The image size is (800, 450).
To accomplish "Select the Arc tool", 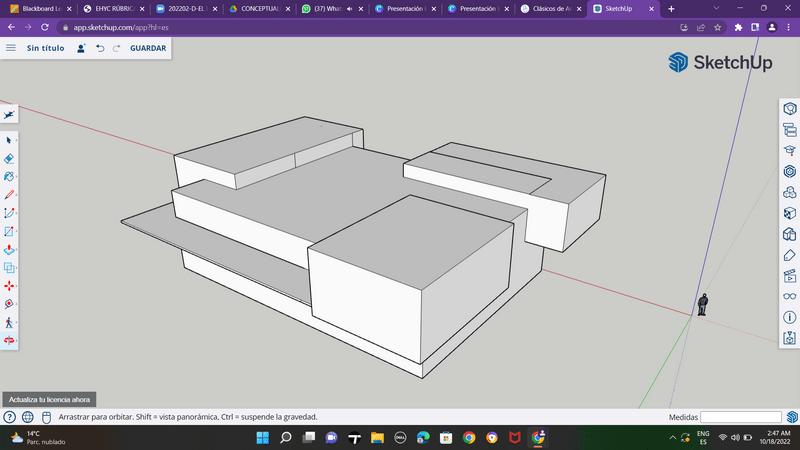I will 9,213.
